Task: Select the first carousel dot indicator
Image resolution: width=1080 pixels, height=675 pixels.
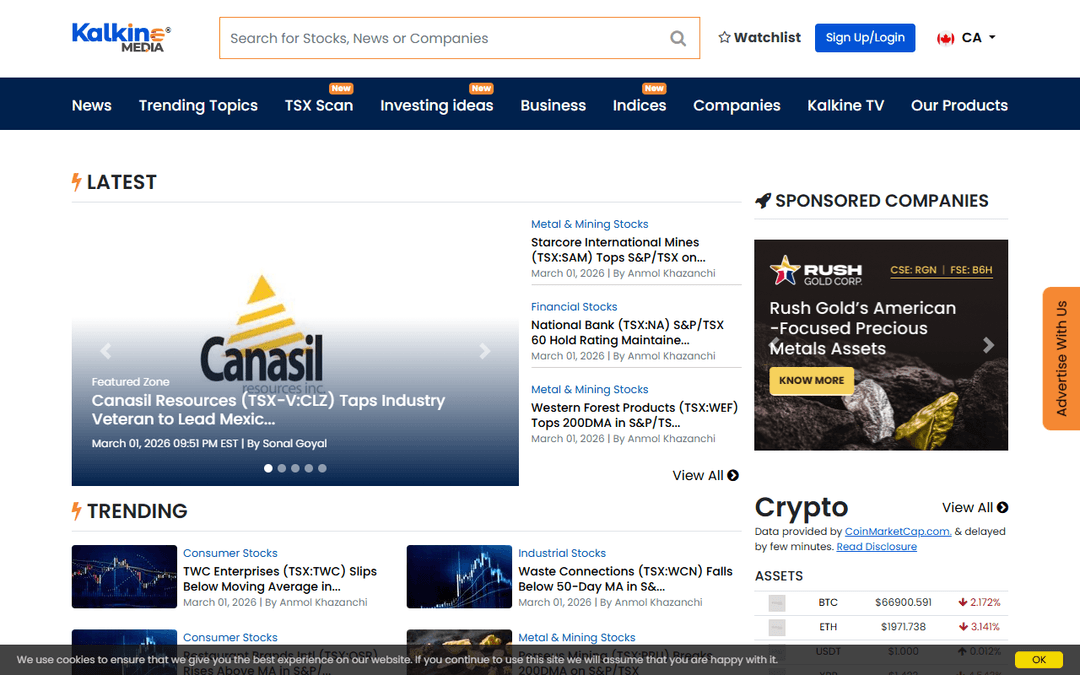Action: (x=268, y=468)
